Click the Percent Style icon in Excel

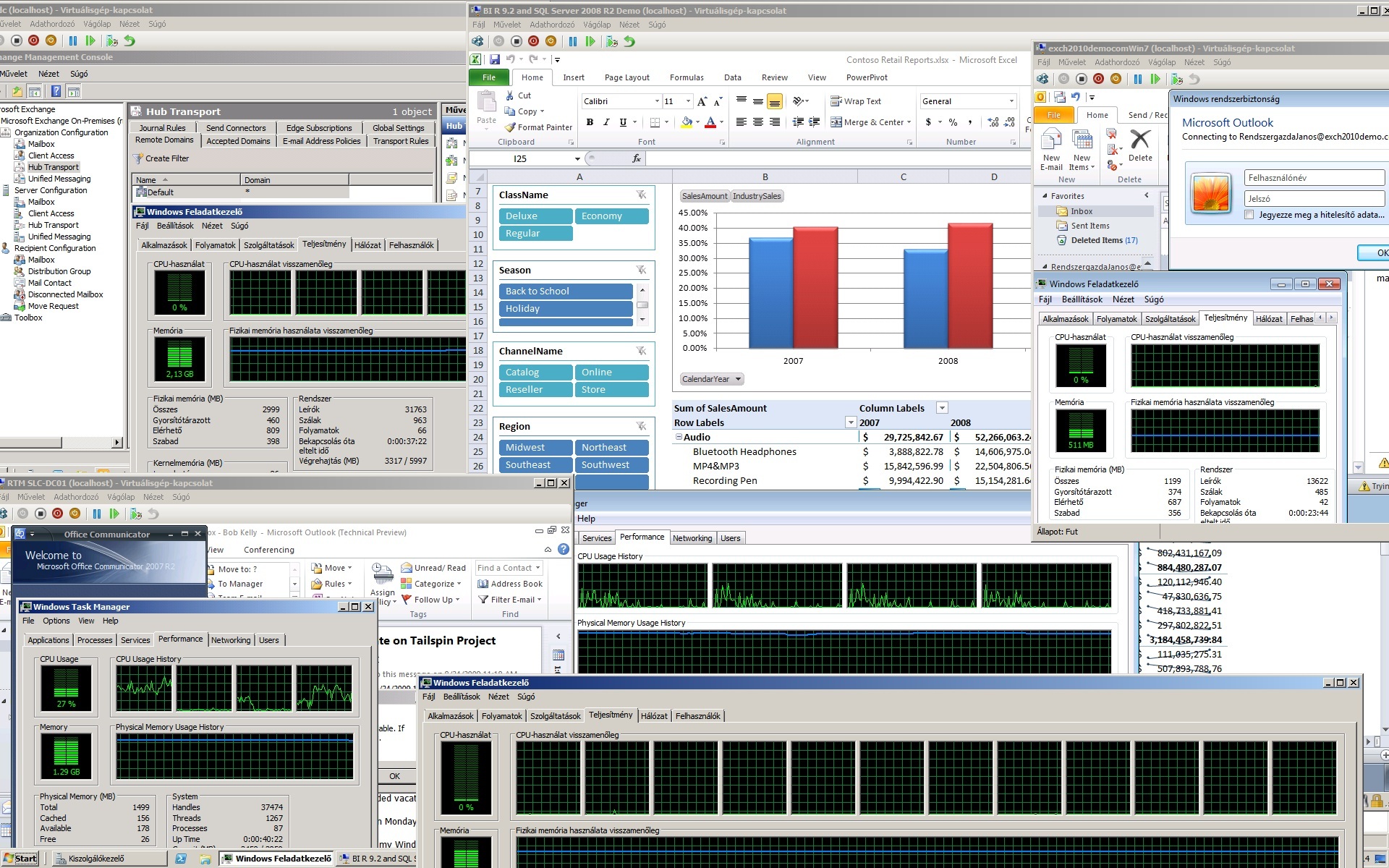pos(953,122)
